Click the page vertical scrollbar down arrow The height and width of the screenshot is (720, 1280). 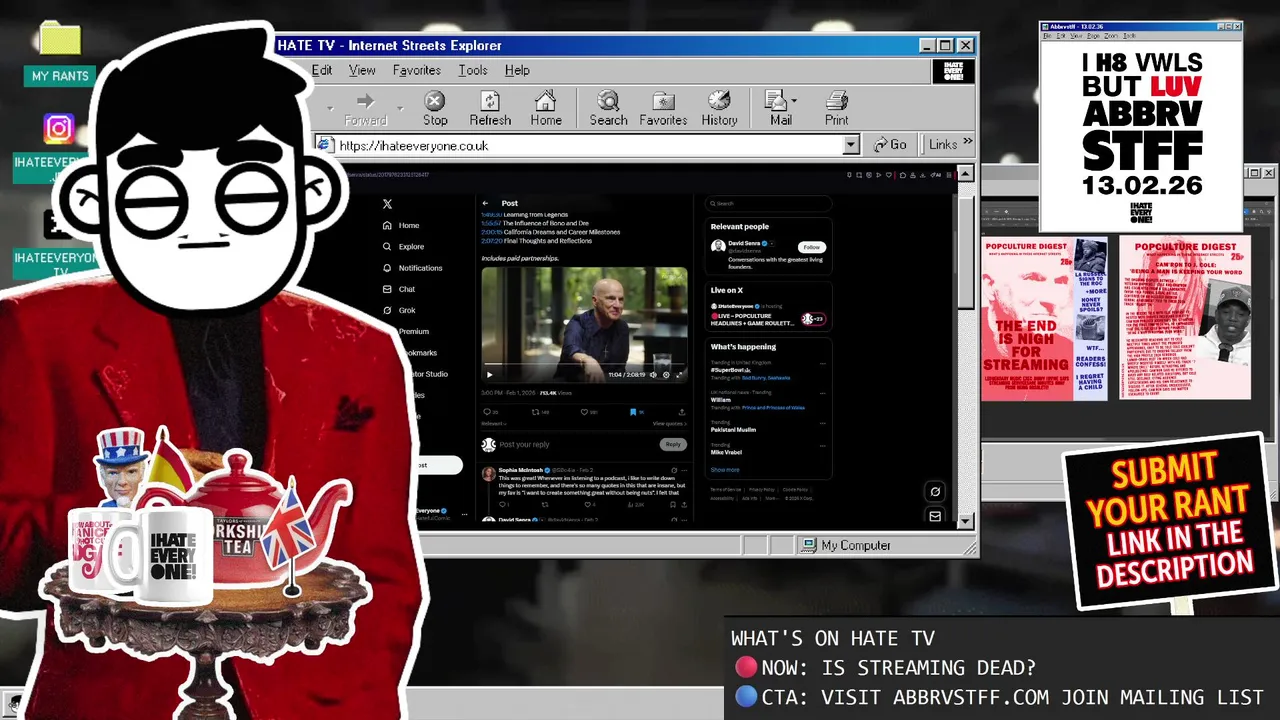965,521
